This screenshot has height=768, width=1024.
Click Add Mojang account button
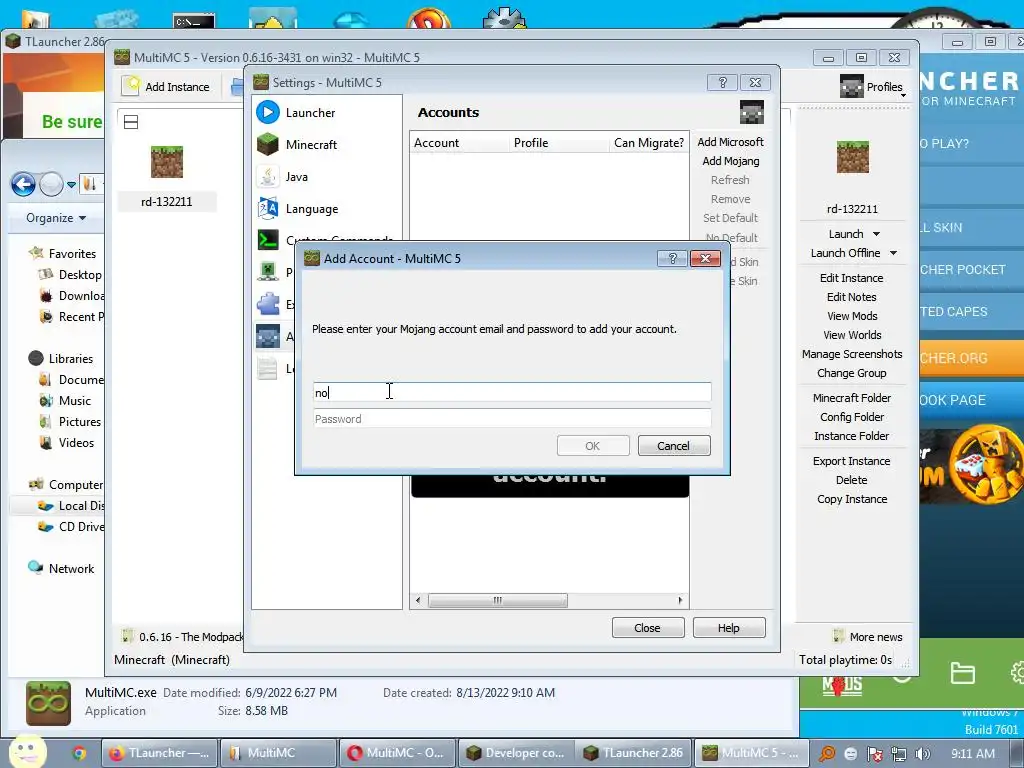pyautogui.click(x=730, y=161)
